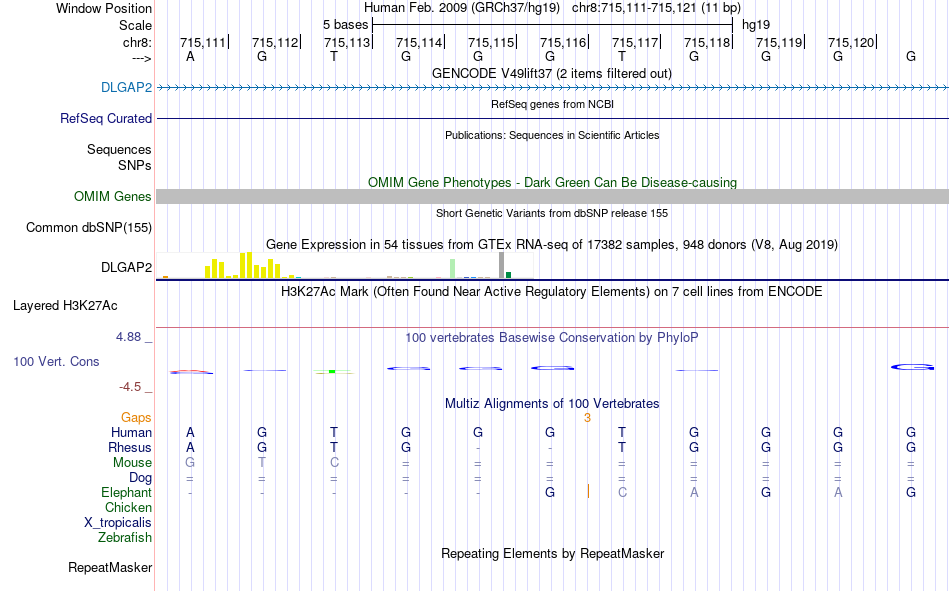Select the Zebrafish species row label
Screen dimensions: 950x591
tap(125, 538)
